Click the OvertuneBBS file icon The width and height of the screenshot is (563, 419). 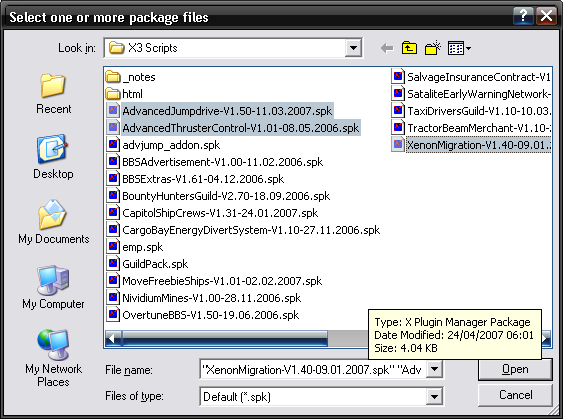(x=113, y=315)
